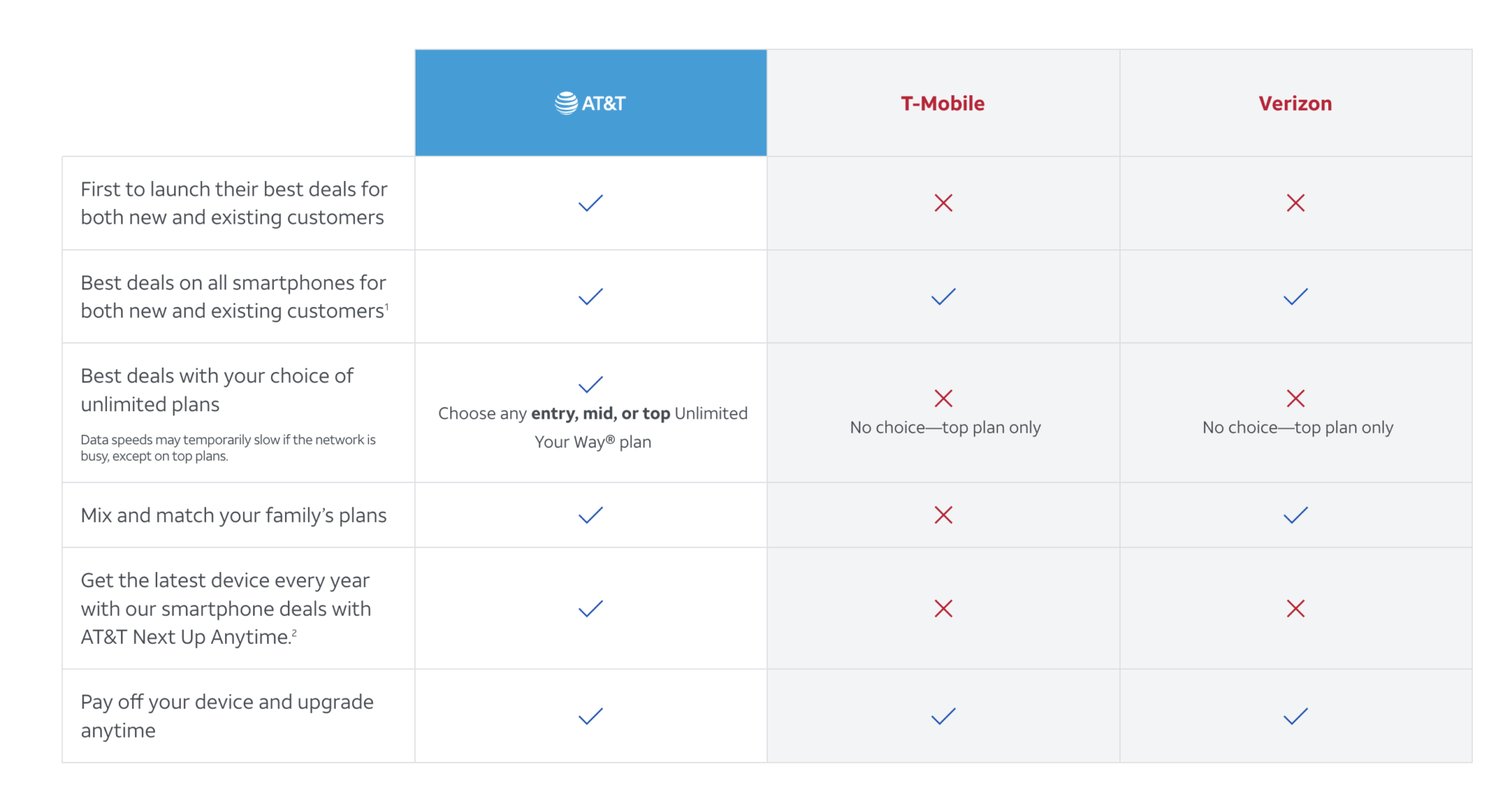Click the AT&T globe logo
This screenshot has width=1512, height=790.
(x=566, y=103)
